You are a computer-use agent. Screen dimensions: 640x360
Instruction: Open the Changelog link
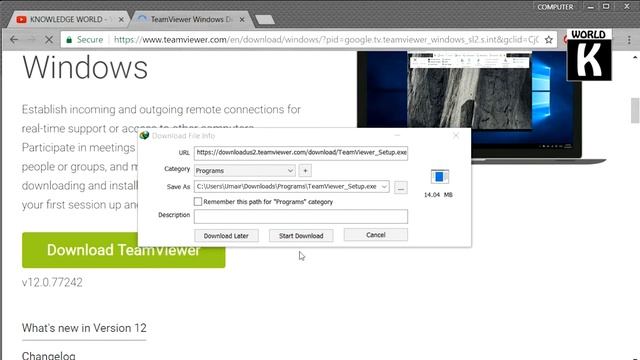[49, 355]
